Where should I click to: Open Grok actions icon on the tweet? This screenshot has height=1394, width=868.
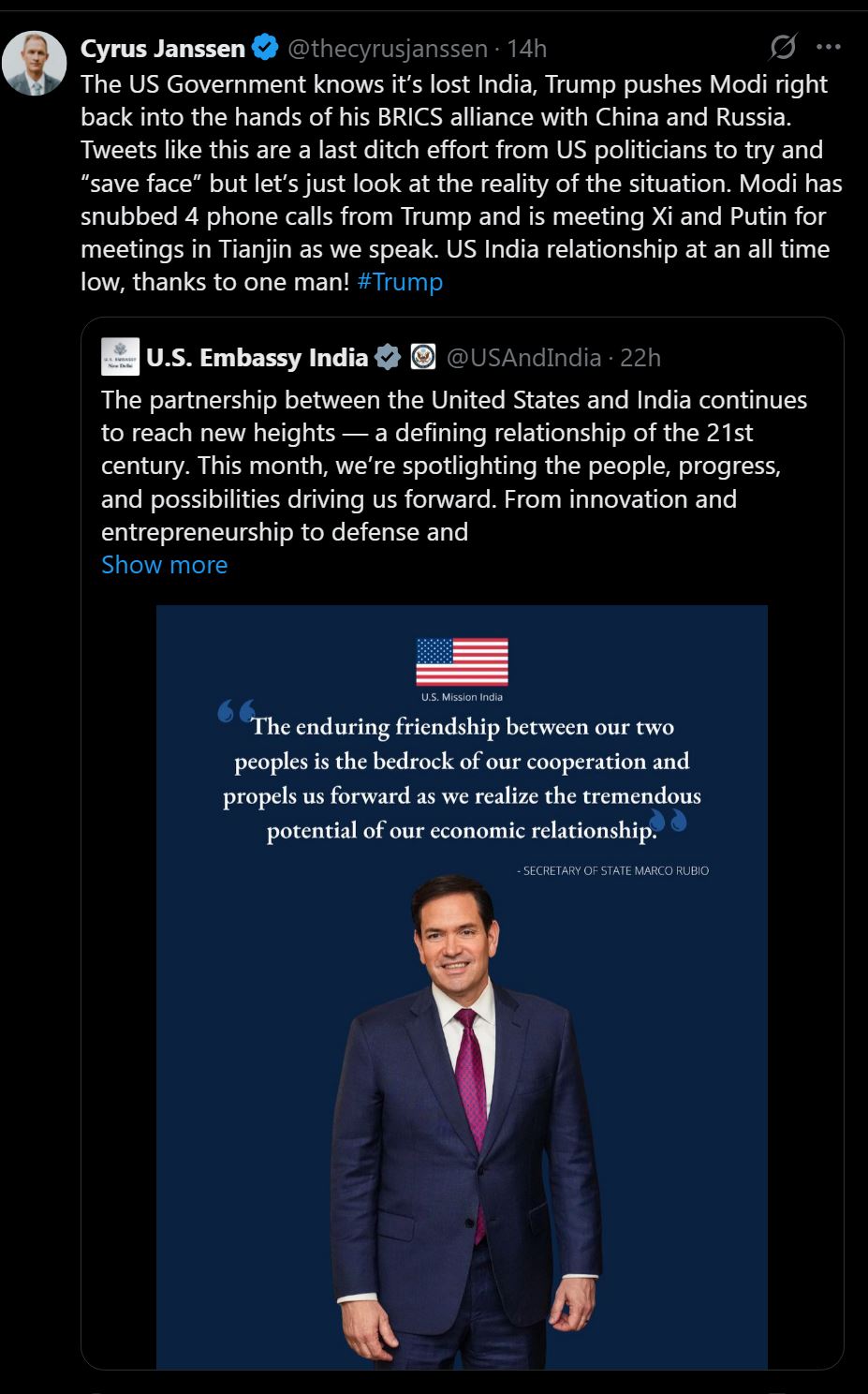tap(783, 47)
